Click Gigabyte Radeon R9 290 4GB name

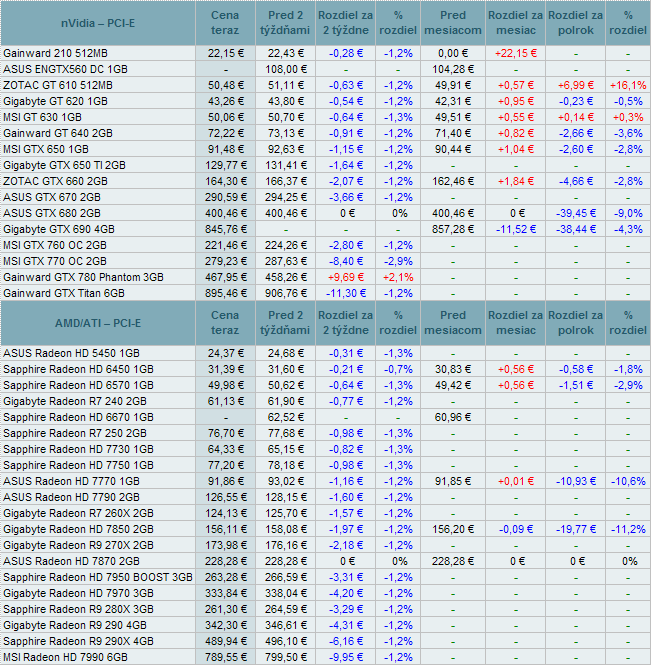pos(75,626)
